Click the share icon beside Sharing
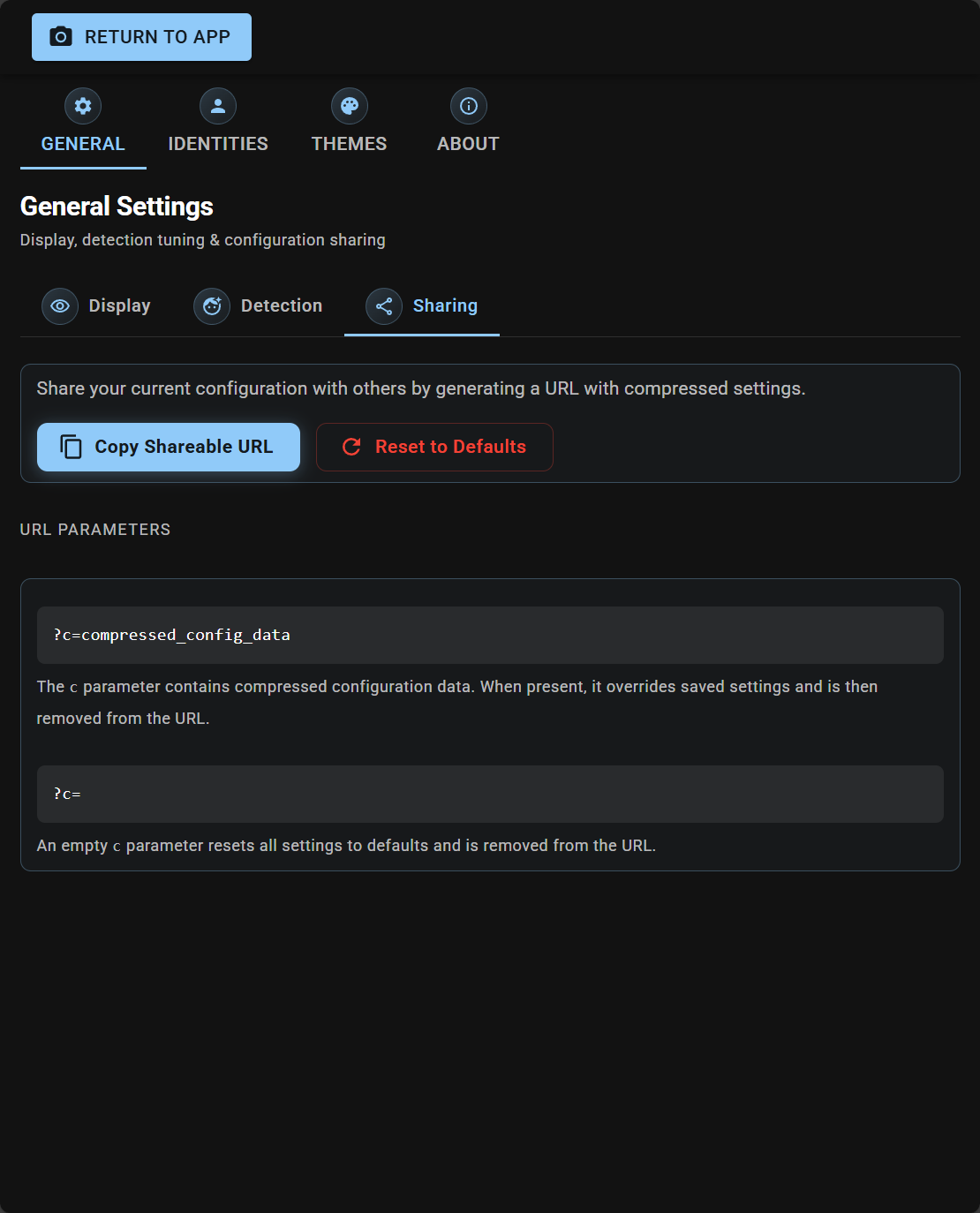This screenshot has height=1213, width=980. (383, 306)
